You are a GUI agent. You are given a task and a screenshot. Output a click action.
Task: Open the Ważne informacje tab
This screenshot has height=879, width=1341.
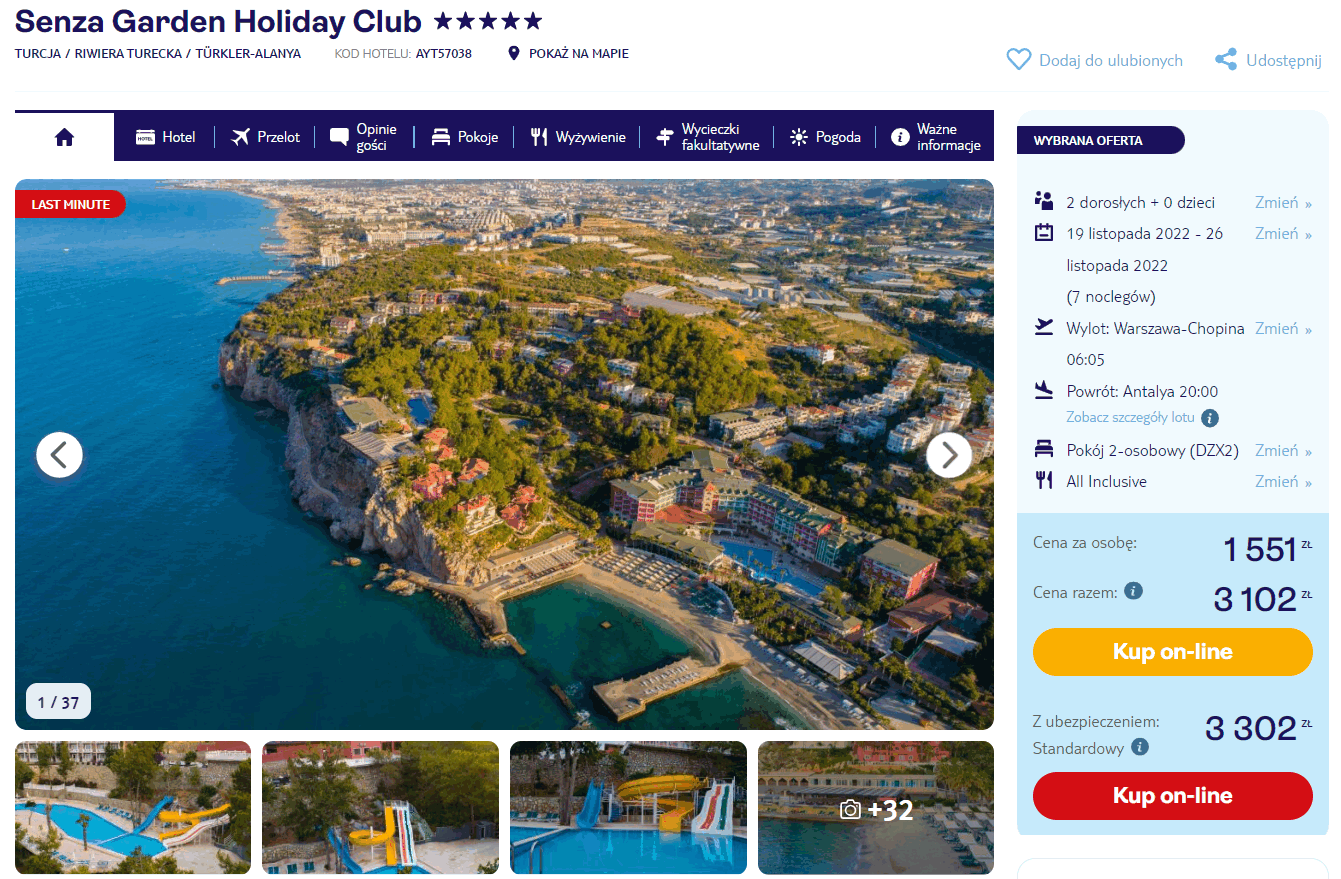click(936, 137)
